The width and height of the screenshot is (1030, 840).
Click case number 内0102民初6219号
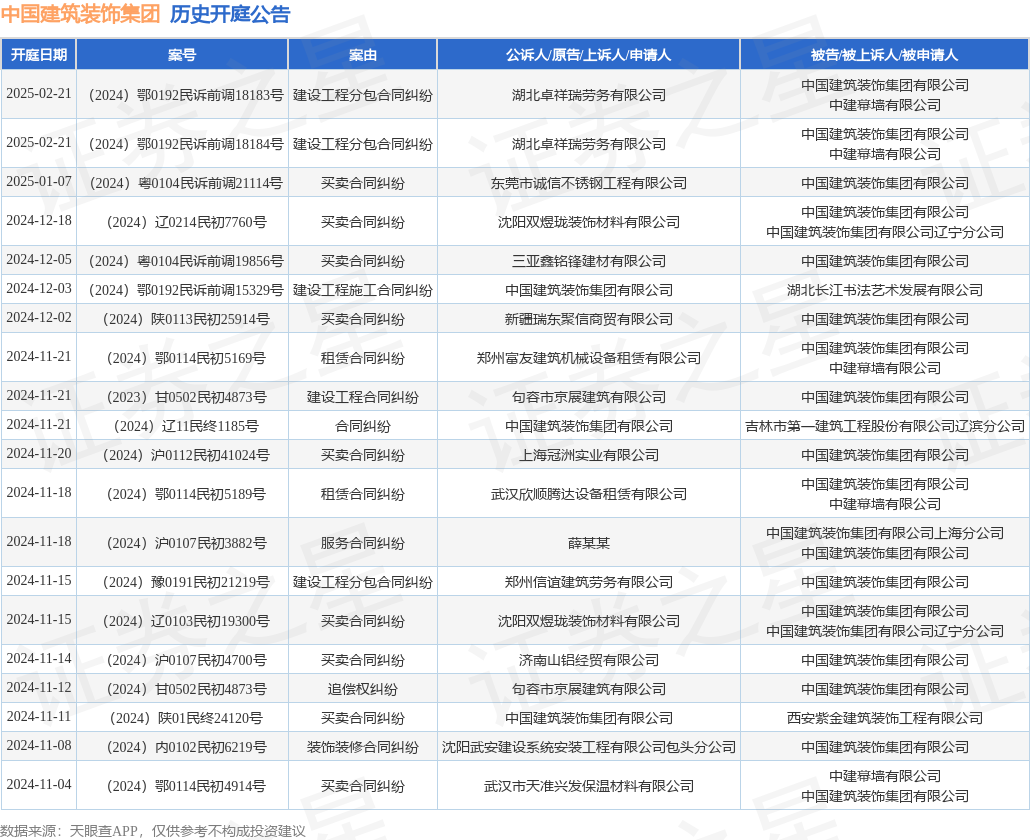coord(186,747)
